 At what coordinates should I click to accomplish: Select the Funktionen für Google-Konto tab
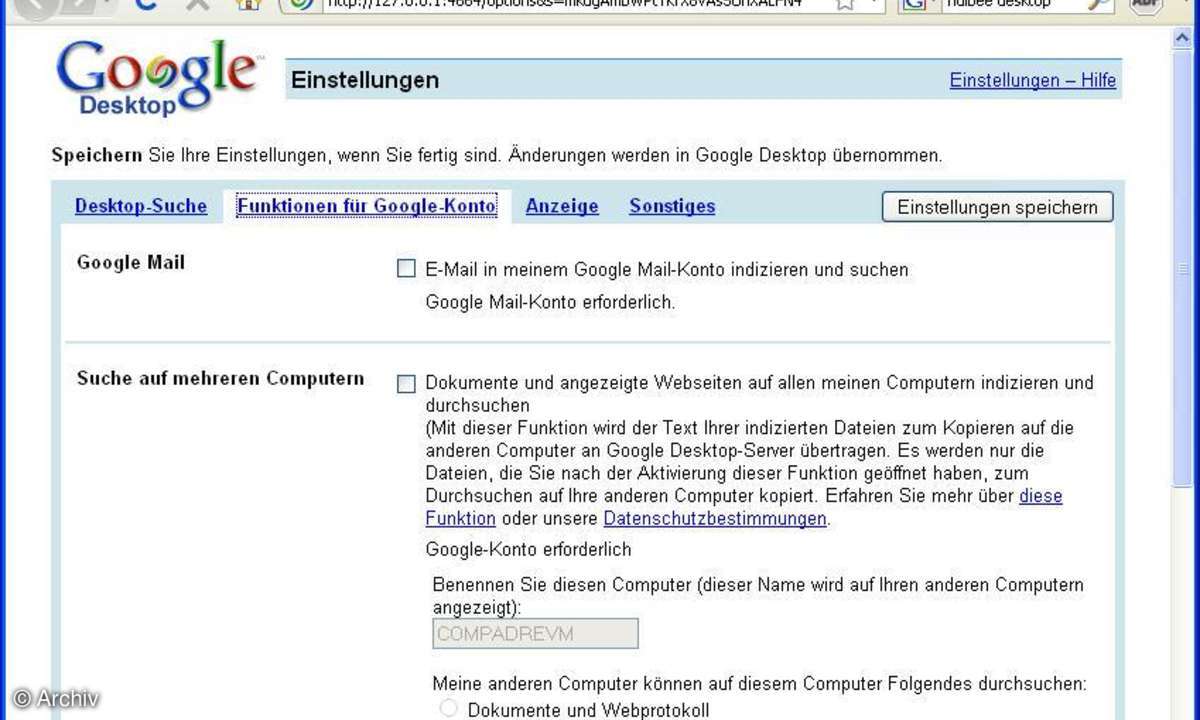coord(366,206)
